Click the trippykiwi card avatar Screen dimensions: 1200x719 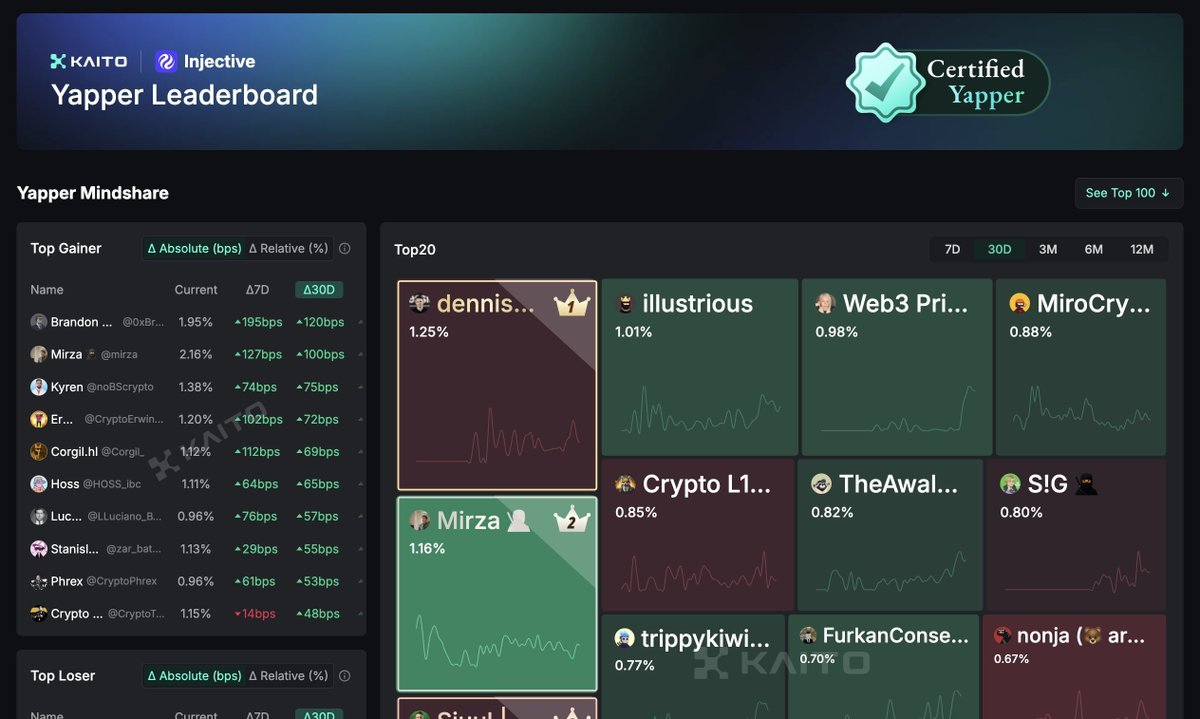click(x=624, y=638)
